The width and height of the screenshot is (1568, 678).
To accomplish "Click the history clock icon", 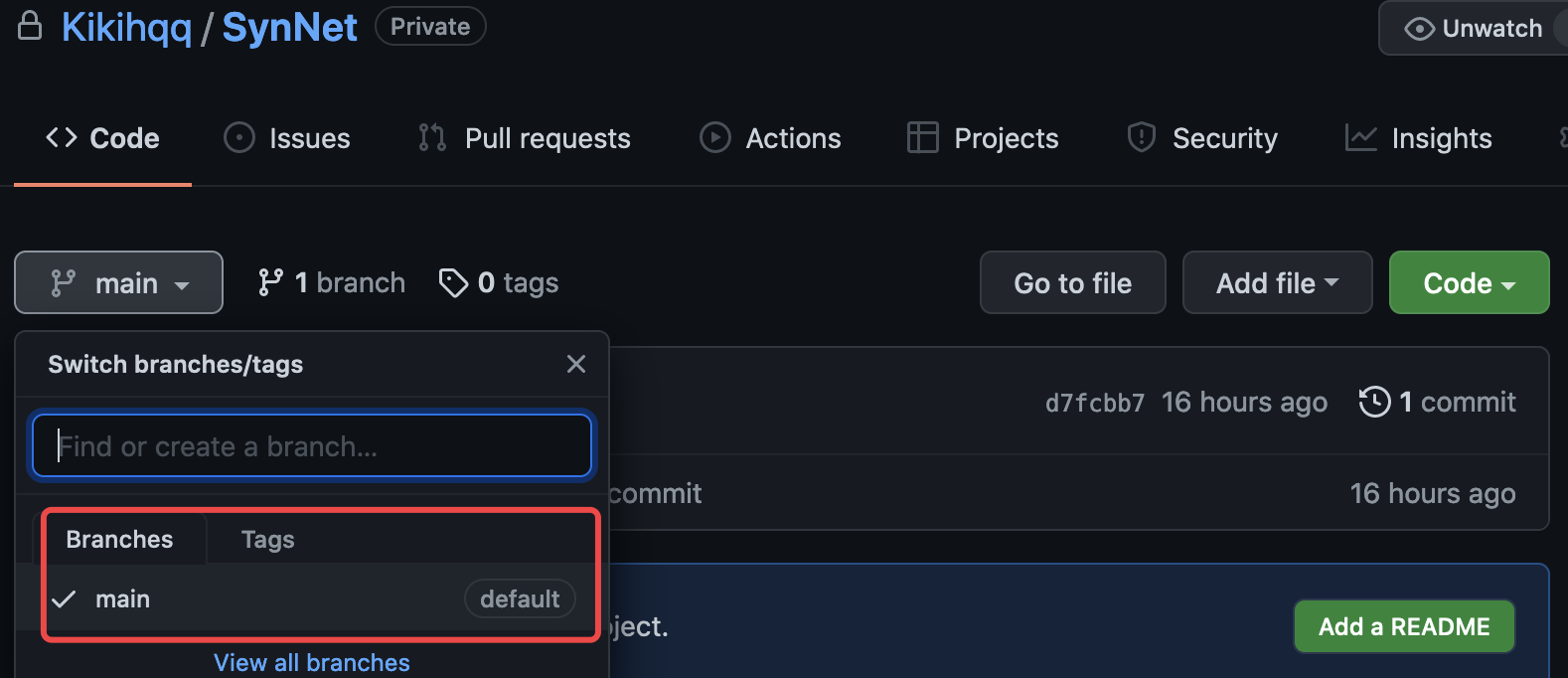I will (x=1374, y=402).
